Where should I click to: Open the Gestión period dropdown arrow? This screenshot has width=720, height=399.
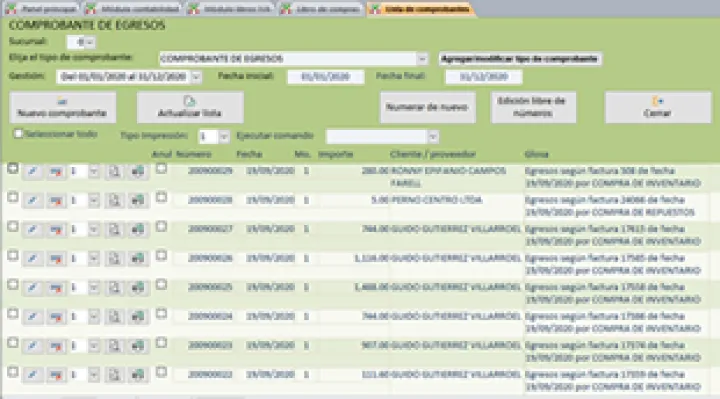(196, 77)
